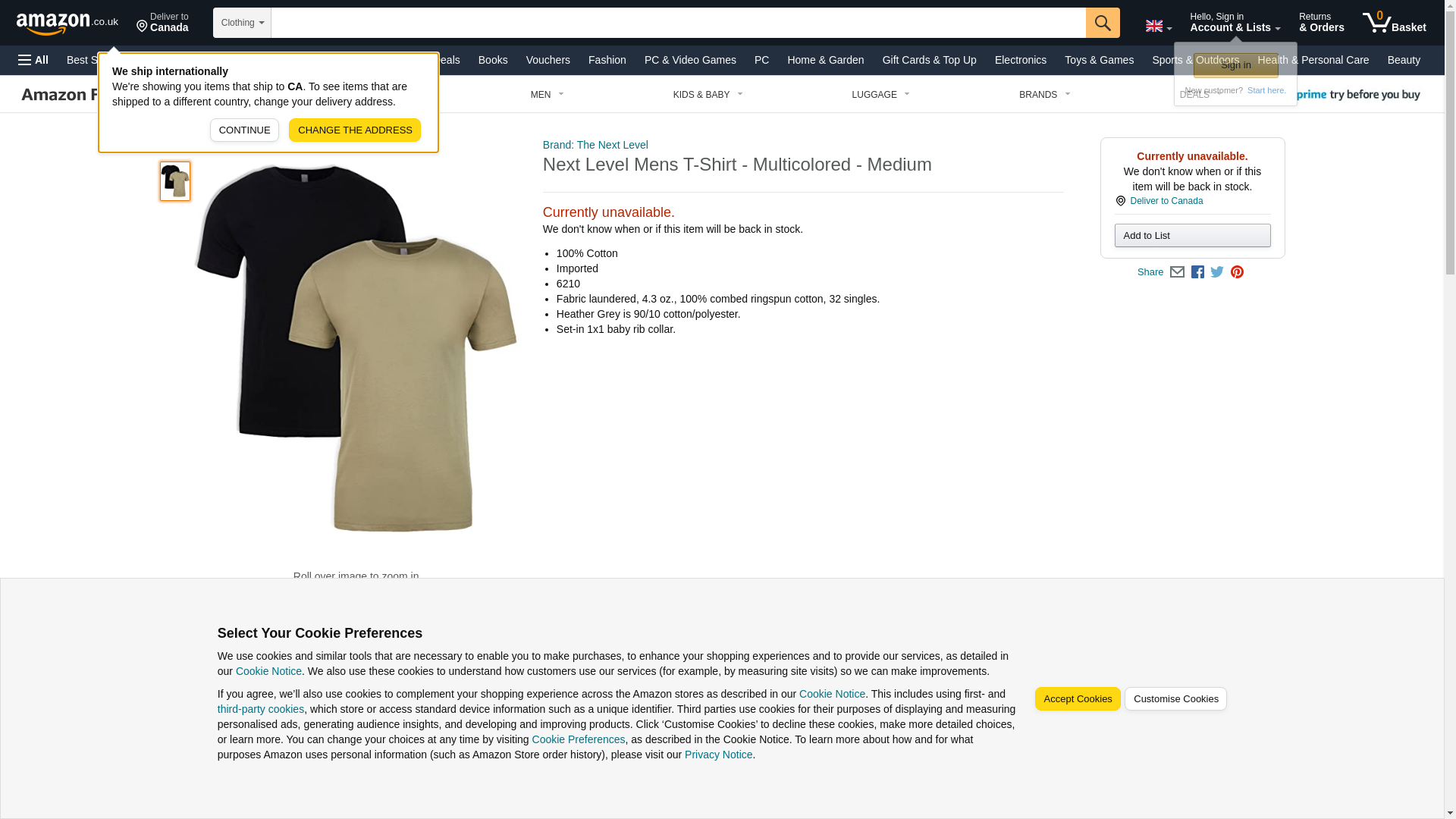Click the CHANGE THE ADDRESS button
The width and height of the screenshot is (1456, 819).
point(355,130)
